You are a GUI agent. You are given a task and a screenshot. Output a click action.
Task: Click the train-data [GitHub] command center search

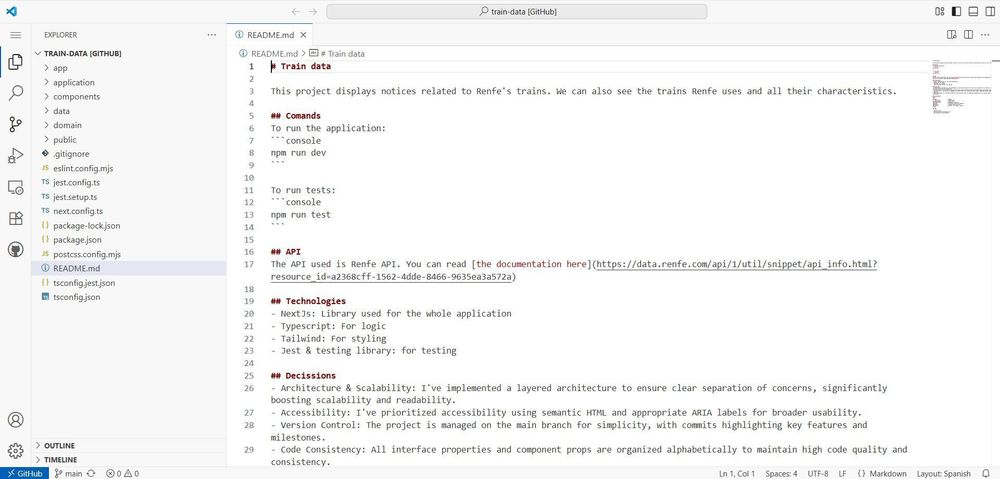tap(517, 11)
